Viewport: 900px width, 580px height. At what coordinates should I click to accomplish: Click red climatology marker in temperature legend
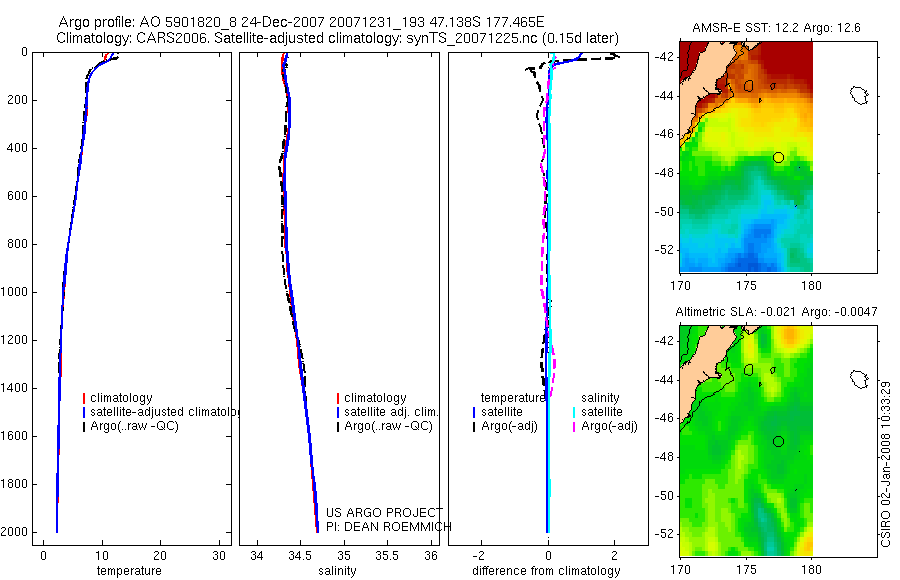coord(84,398)
